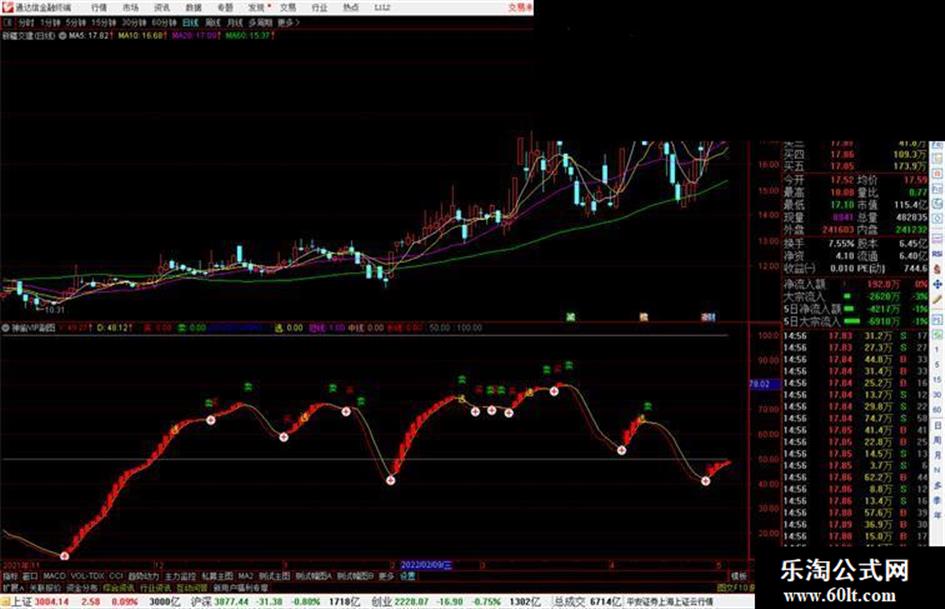This screenshot has height=609, width=945.
Task: Open the 市场 menu
Action: (x=130, y=8)
